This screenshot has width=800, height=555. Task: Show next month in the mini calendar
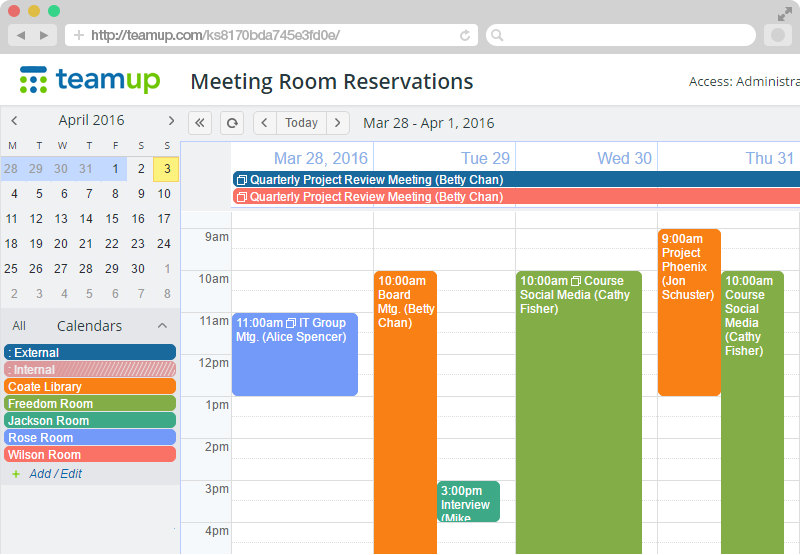pyautogui.click(x=171, y=120)
